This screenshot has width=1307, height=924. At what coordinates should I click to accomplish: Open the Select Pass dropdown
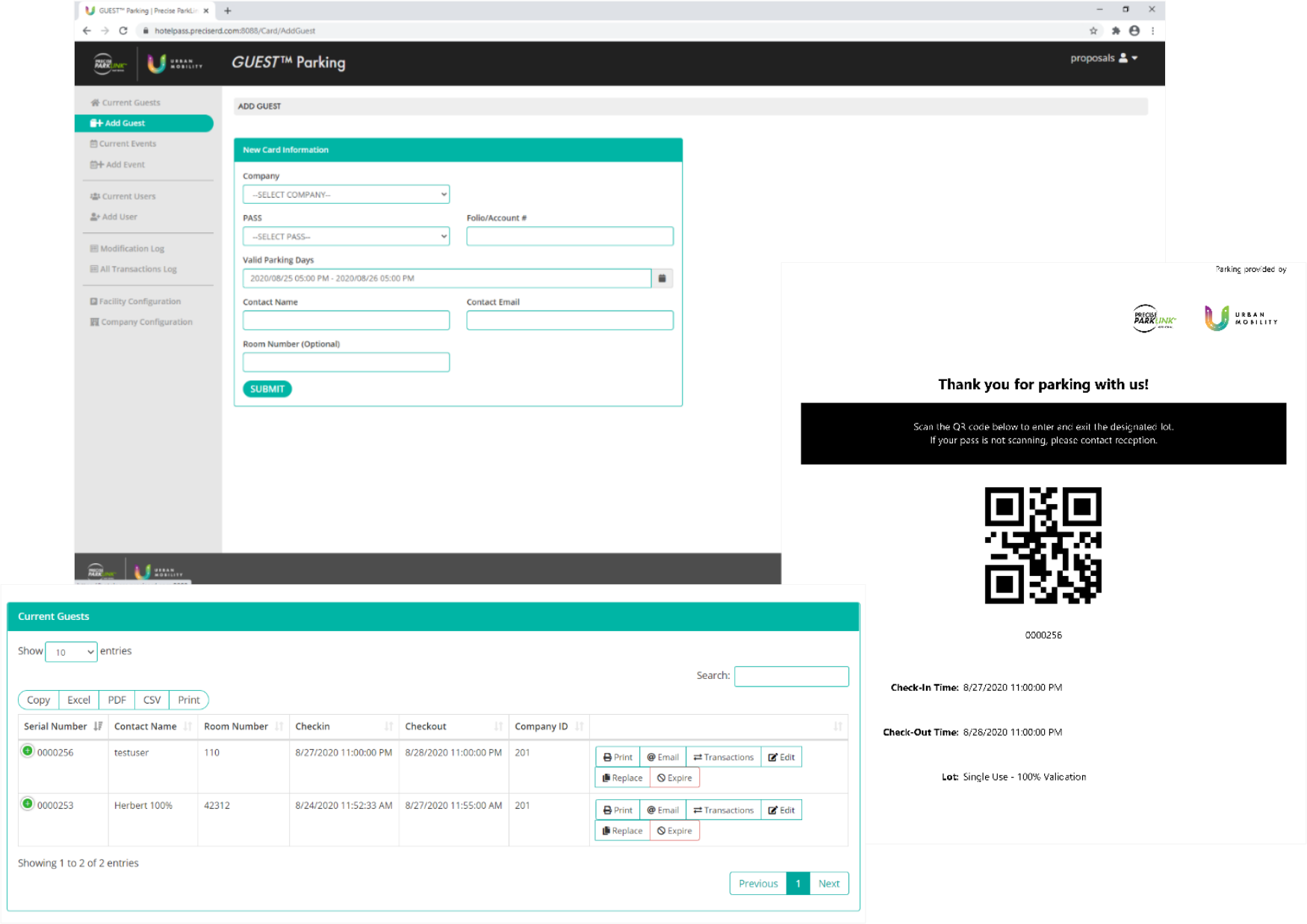tap(346, 236)
